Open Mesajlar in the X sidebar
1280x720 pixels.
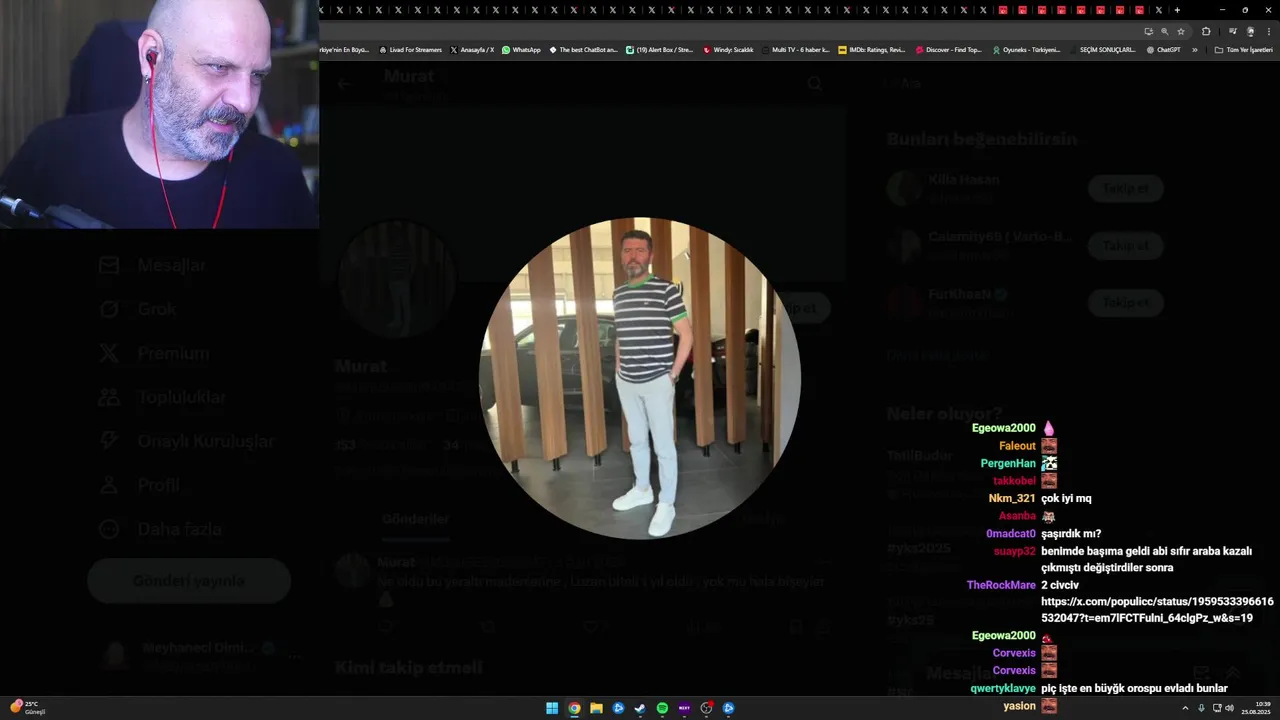[152, 265]
